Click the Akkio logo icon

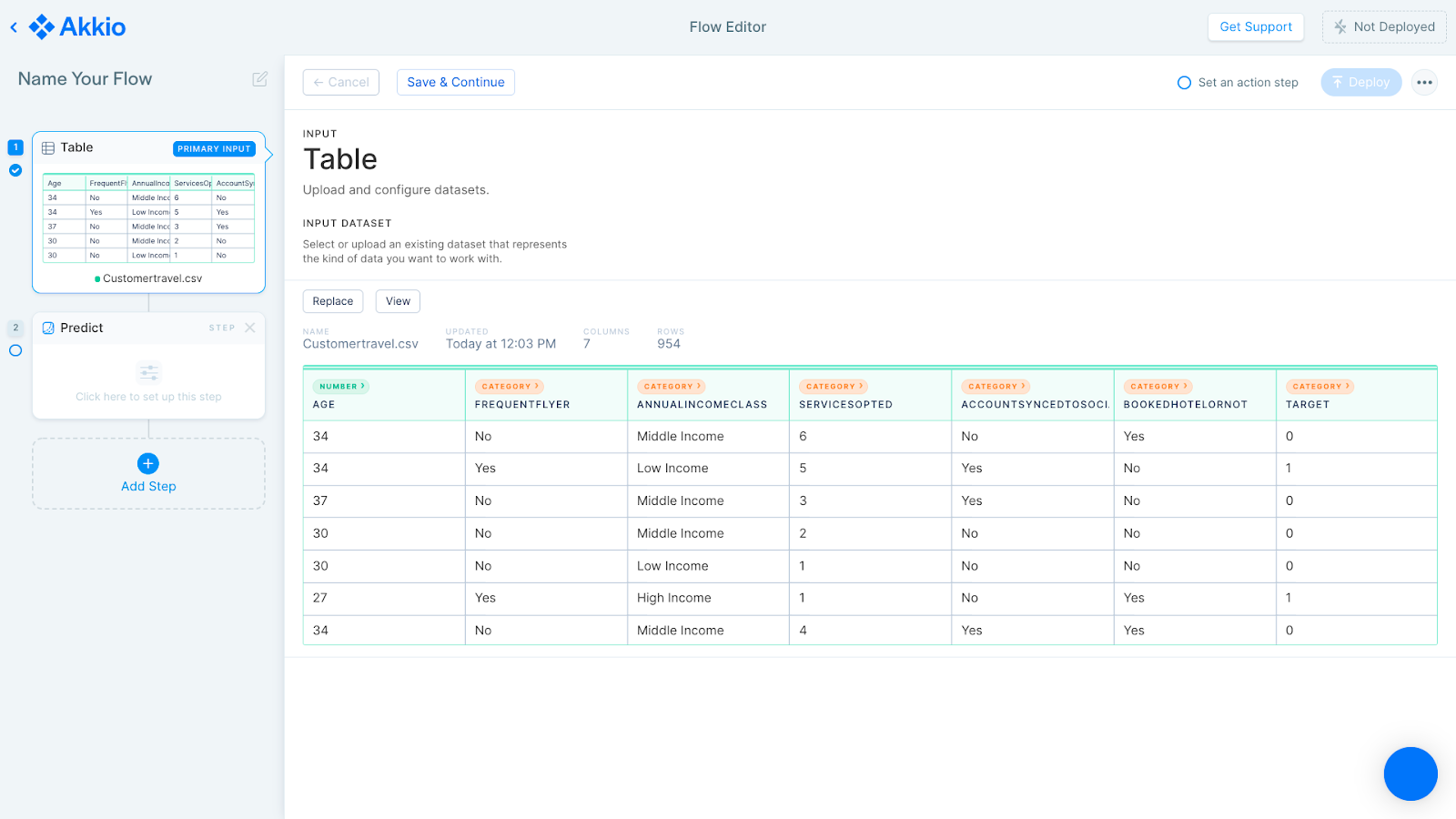40,26
